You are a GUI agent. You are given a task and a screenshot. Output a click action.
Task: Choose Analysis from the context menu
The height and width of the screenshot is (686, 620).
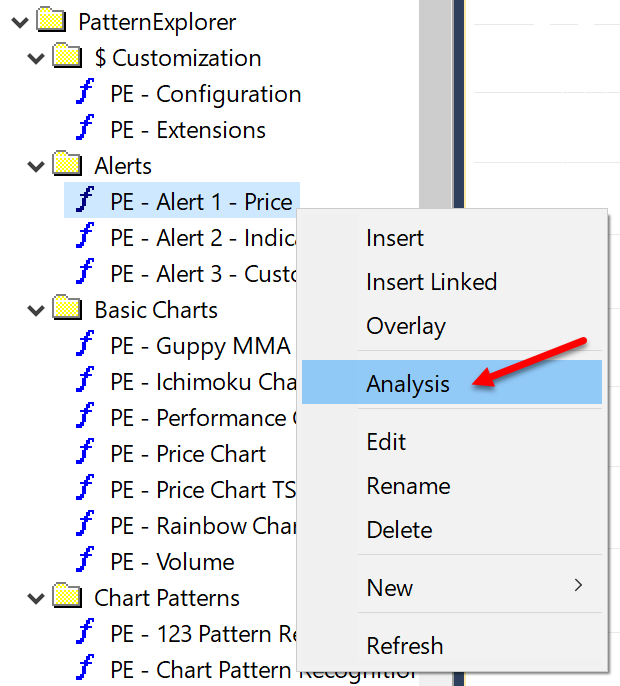(408, 383)
